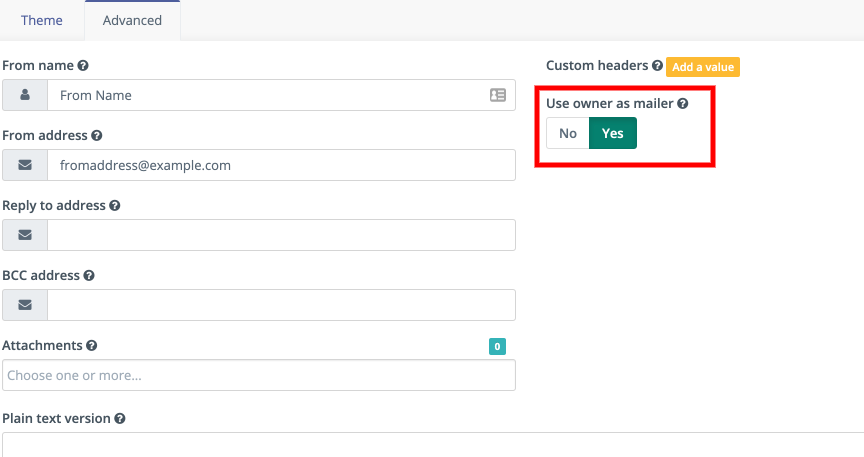Click the envelope icon beside From address field

(25, 166)
